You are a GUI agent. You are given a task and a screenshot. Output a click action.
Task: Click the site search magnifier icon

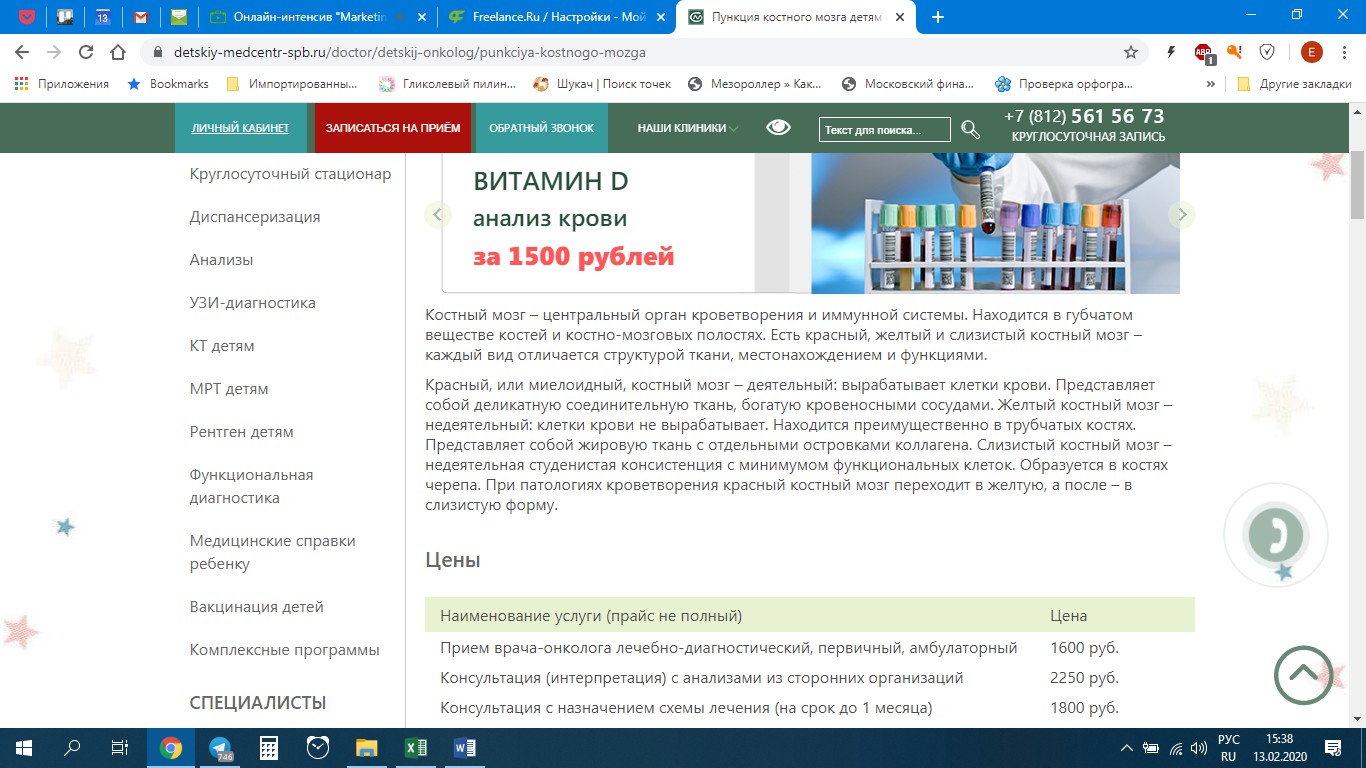tap(970, 129)
